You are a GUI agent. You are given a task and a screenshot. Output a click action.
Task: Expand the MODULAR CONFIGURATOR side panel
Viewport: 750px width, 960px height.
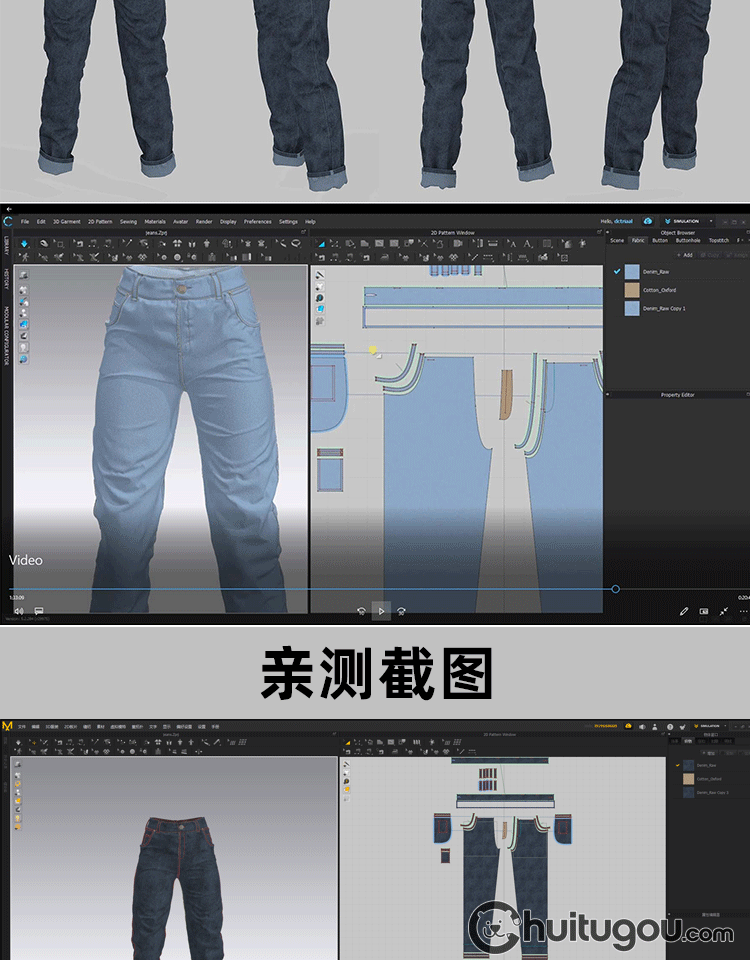click(7, 335)
